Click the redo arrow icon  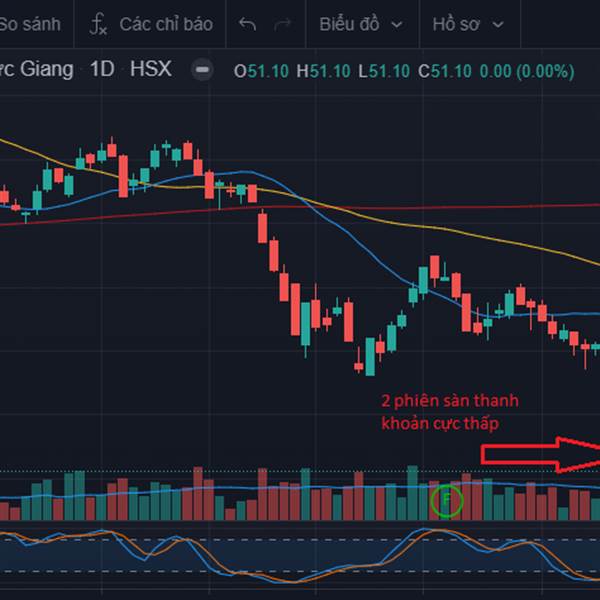[x=283, y=25]
